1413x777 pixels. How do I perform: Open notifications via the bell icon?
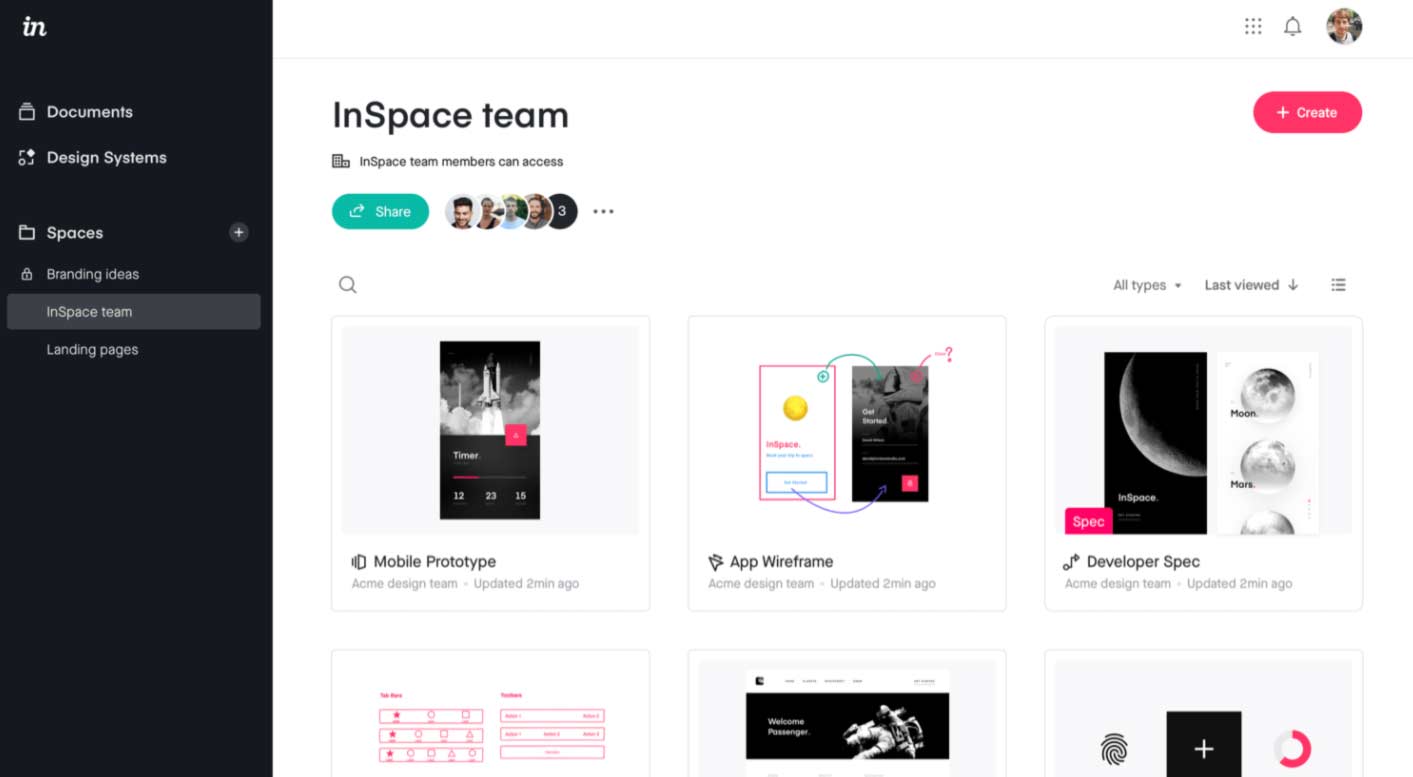tap(1292, 26)
